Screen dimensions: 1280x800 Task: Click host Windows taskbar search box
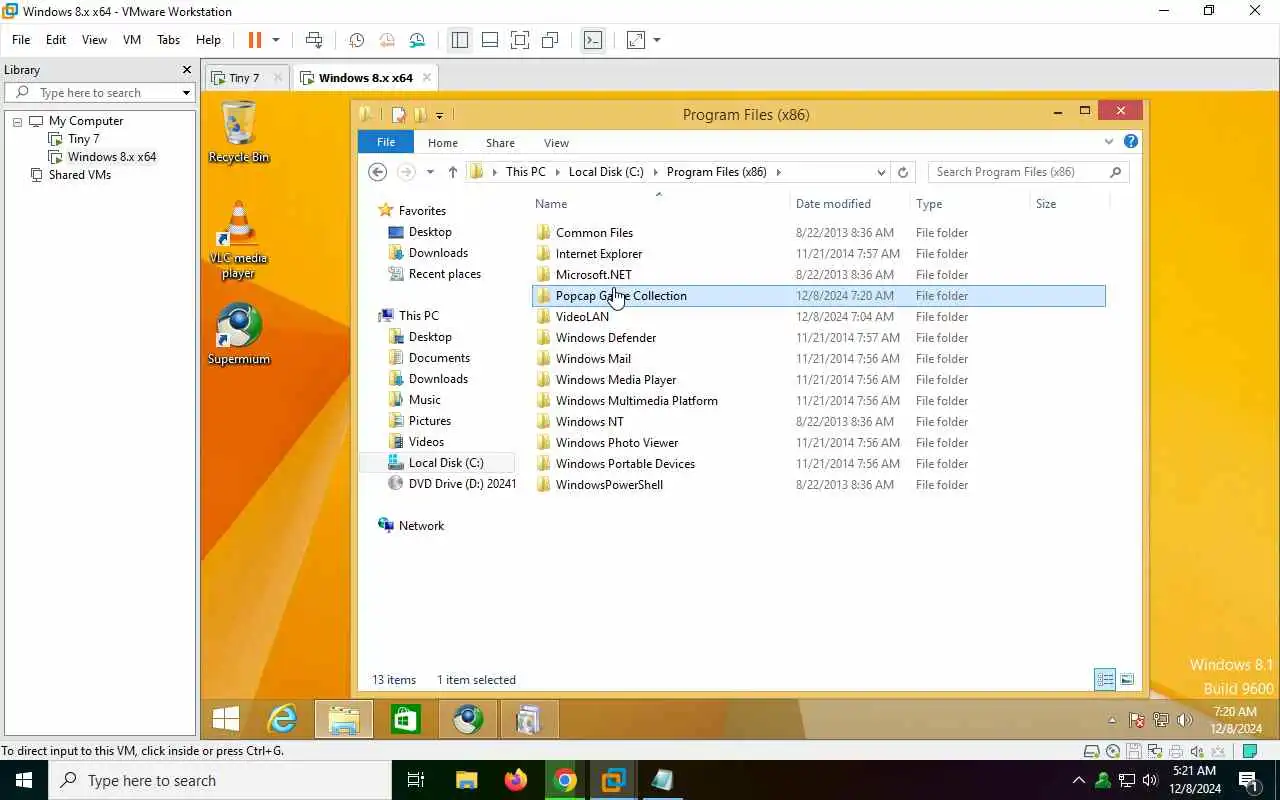[220, 780]
